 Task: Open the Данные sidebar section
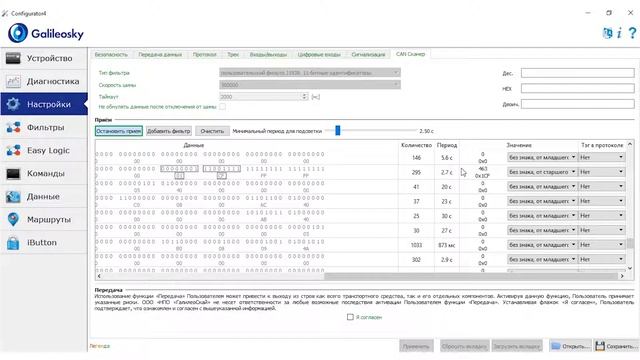pyautogui.click(x=44, y=196)
